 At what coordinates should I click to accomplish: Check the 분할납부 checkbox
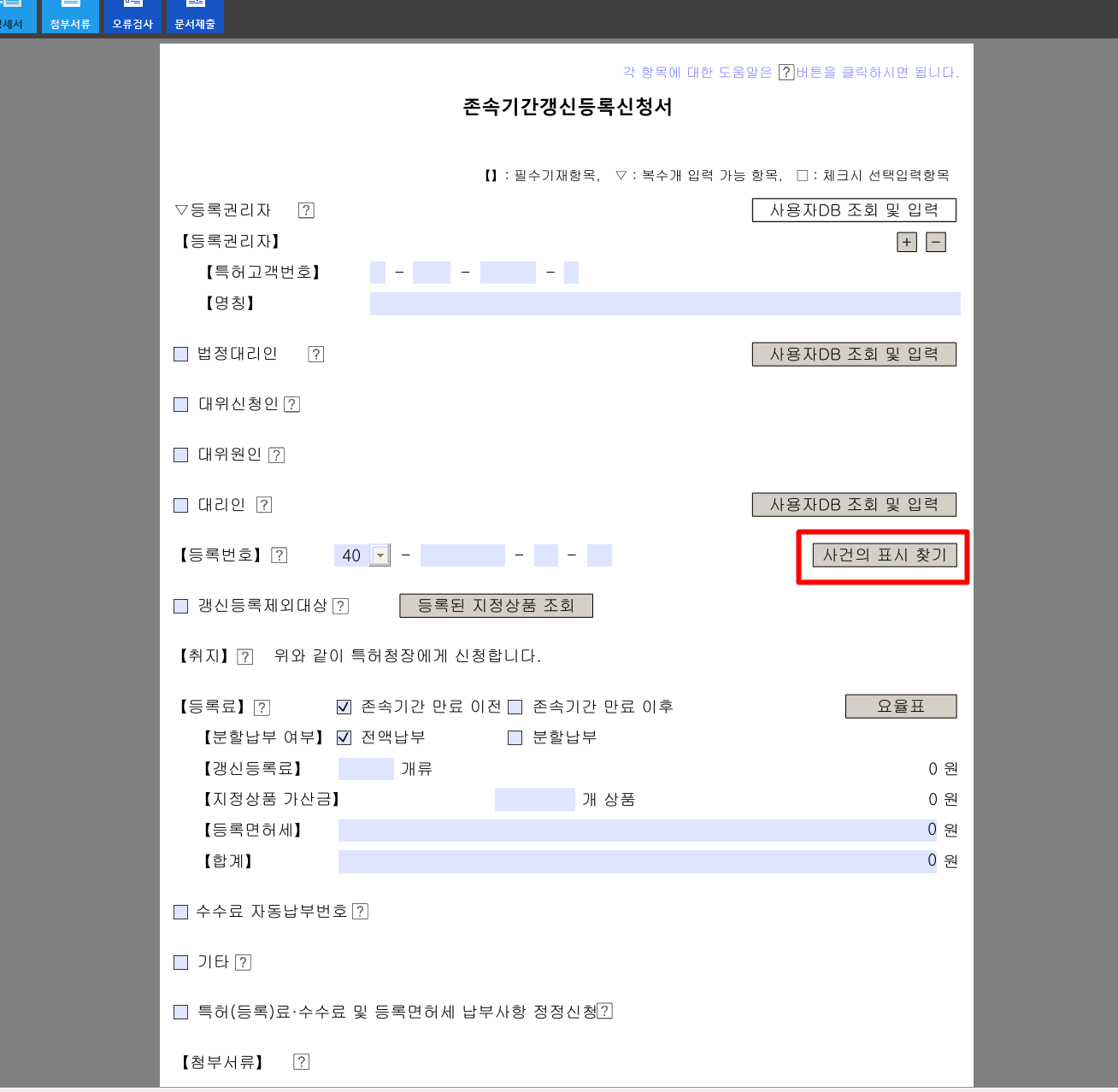pos(515,737)
